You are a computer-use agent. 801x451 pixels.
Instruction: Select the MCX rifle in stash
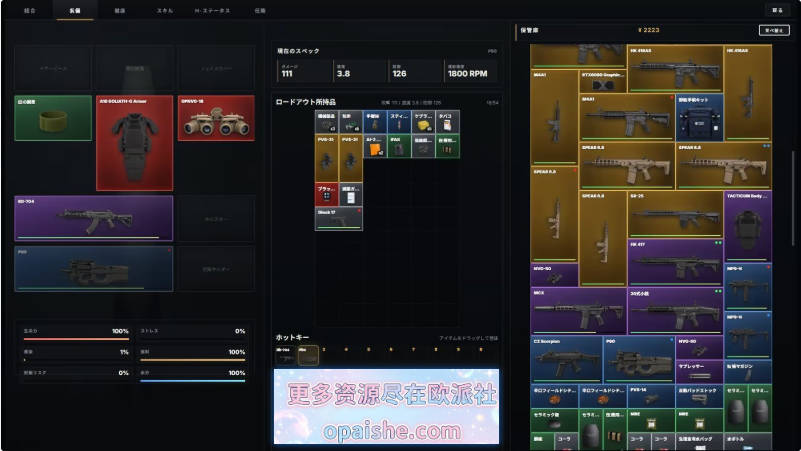[578, 311]
